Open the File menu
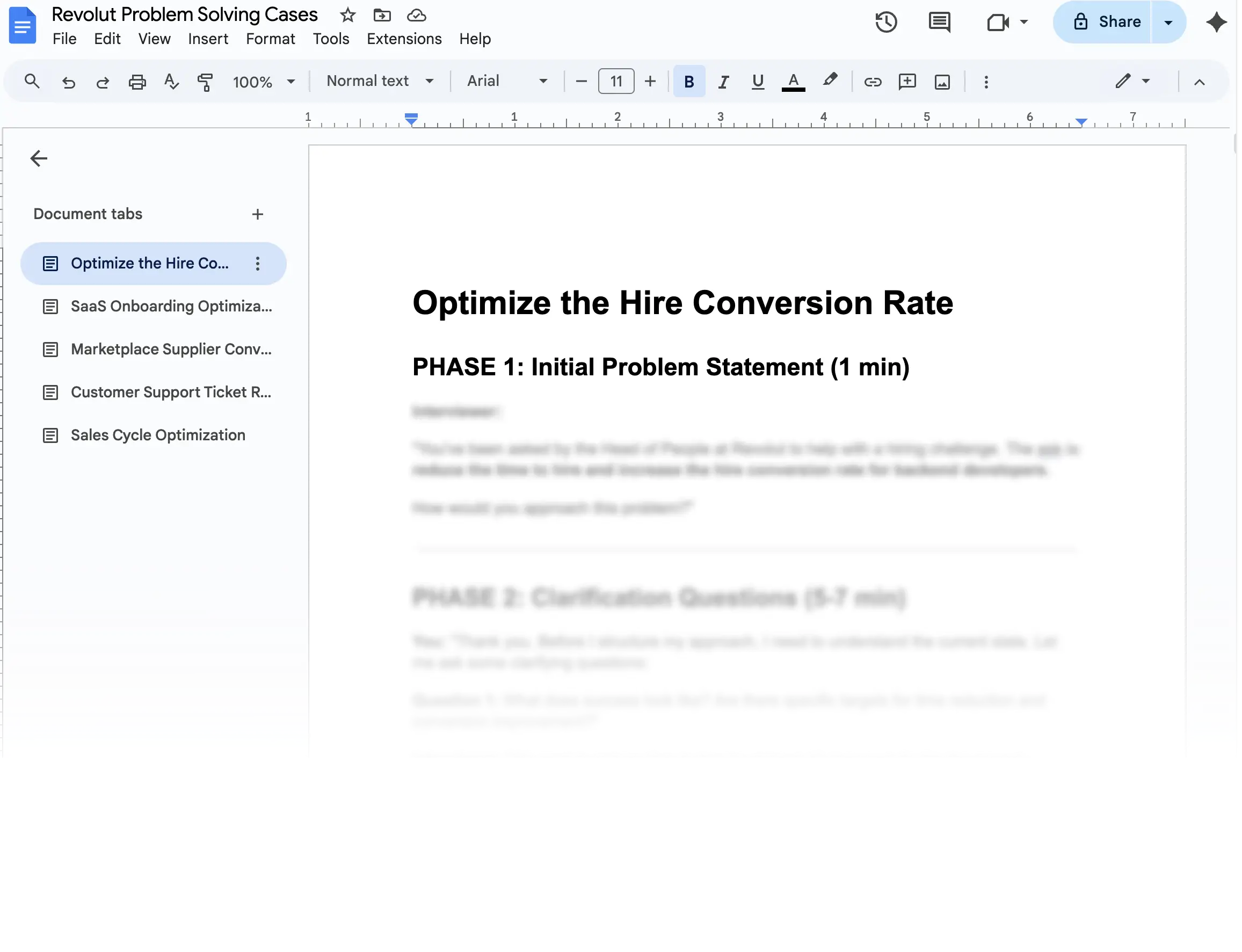Screen dimensions: 1242x952 64,39
